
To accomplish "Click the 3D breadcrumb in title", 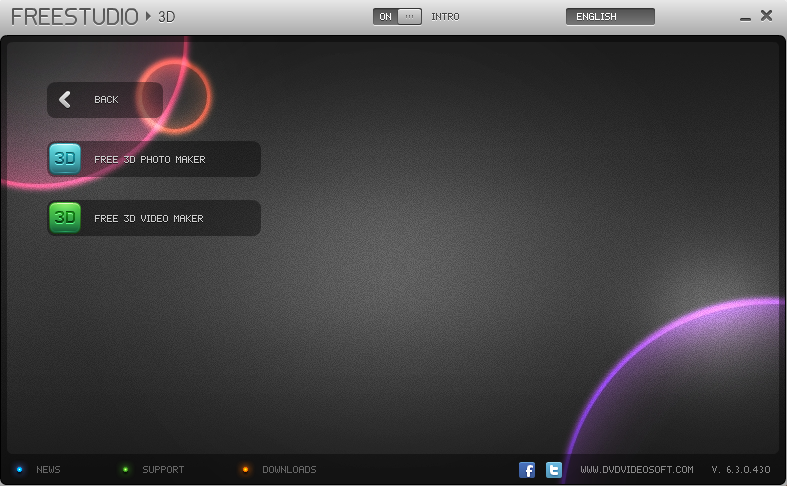I will (x=167, y=17).
